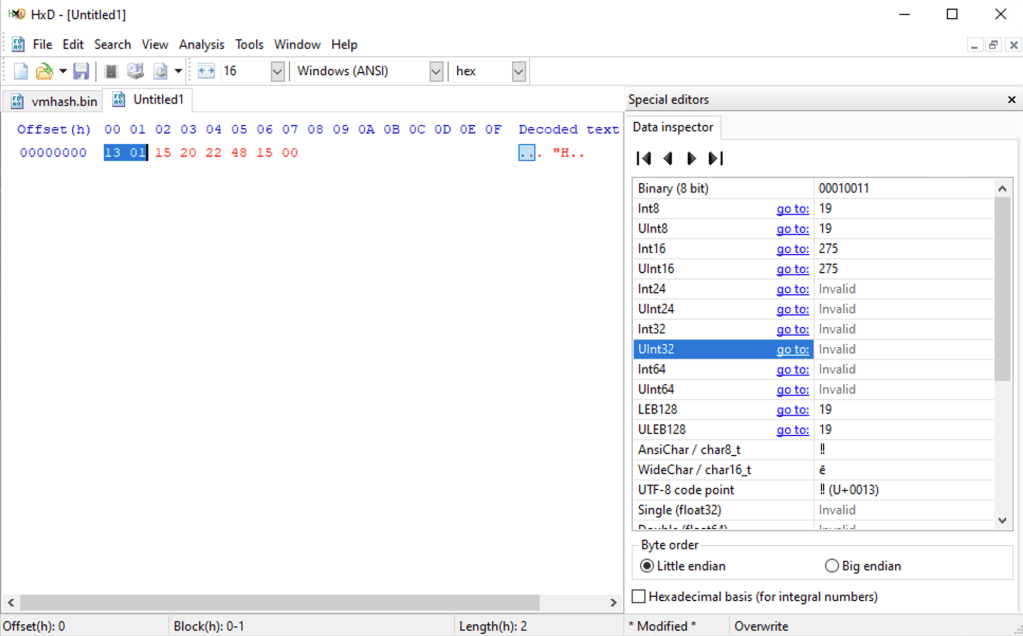Click the Open RAM memory chip icon
Viewport: 1023px width, 636px height.
point(111,71)
